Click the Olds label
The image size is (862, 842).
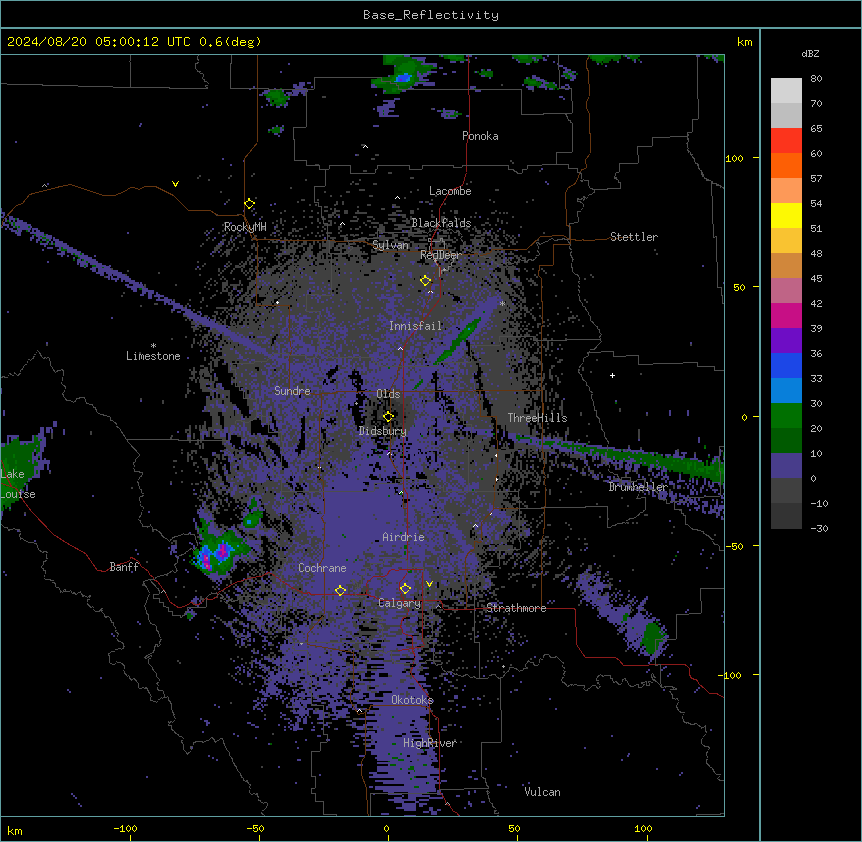click(388, 394)
